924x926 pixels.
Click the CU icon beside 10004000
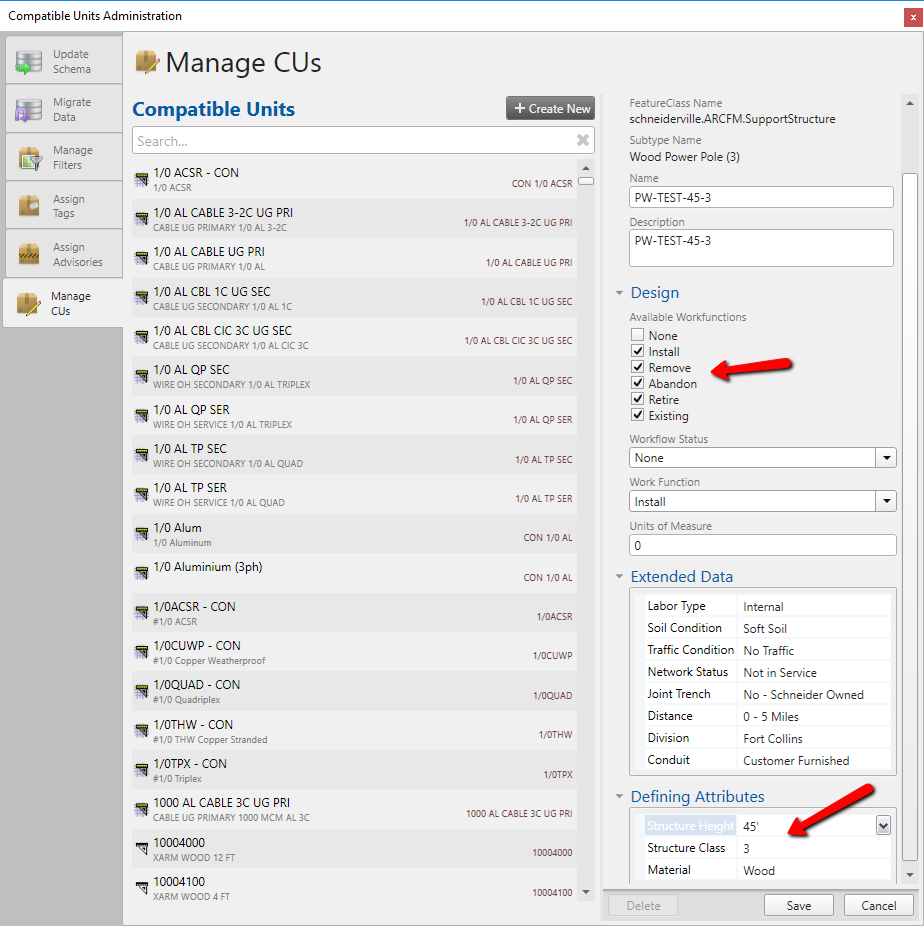140,849
